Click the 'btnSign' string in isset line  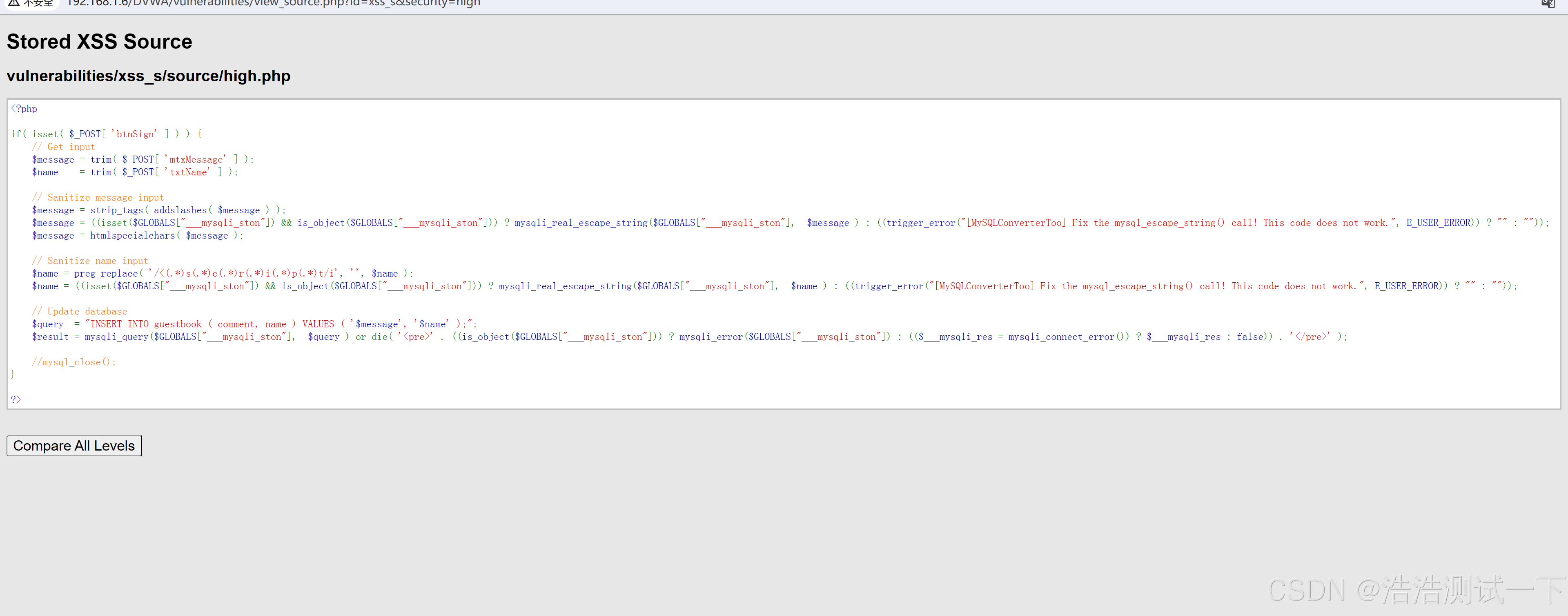point(134,134)
